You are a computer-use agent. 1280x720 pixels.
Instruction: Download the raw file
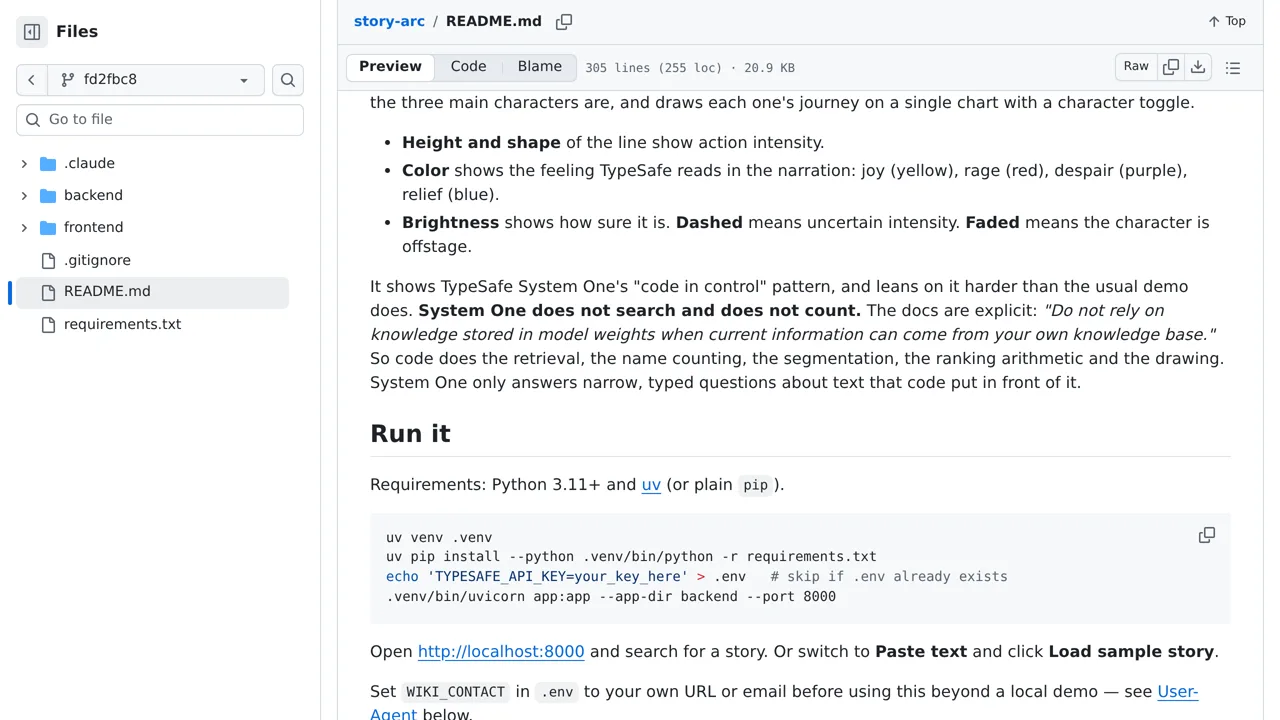click(1198, 67)
